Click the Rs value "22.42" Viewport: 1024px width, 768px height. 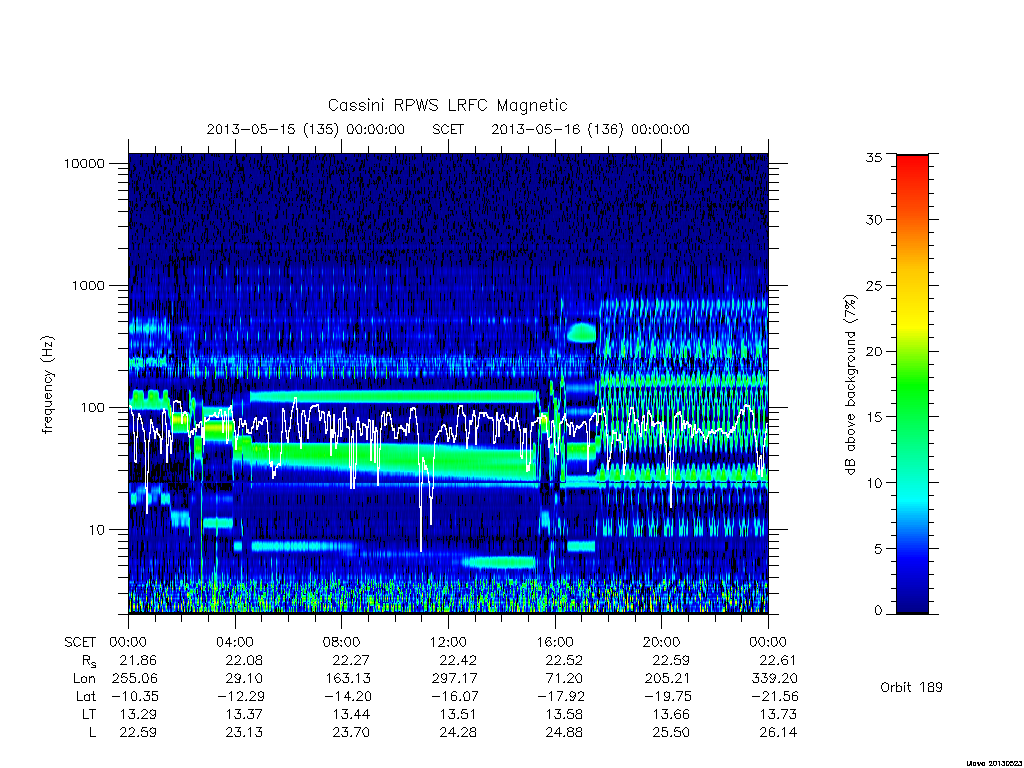coord(458,660)
